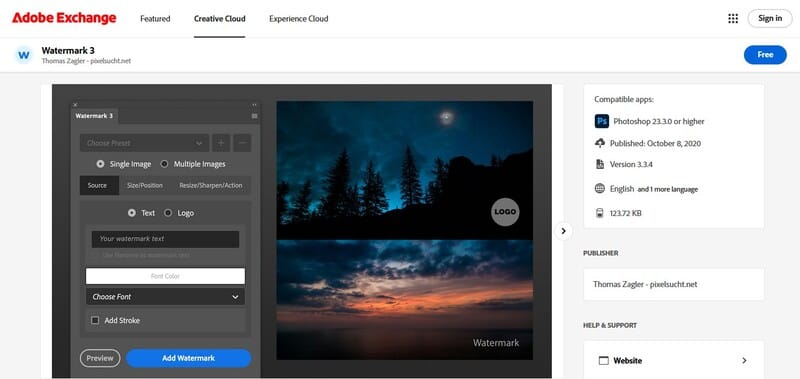
Task: Select the Multiple Images radio button
Action: pyautogui.click(x=164, y=164)
